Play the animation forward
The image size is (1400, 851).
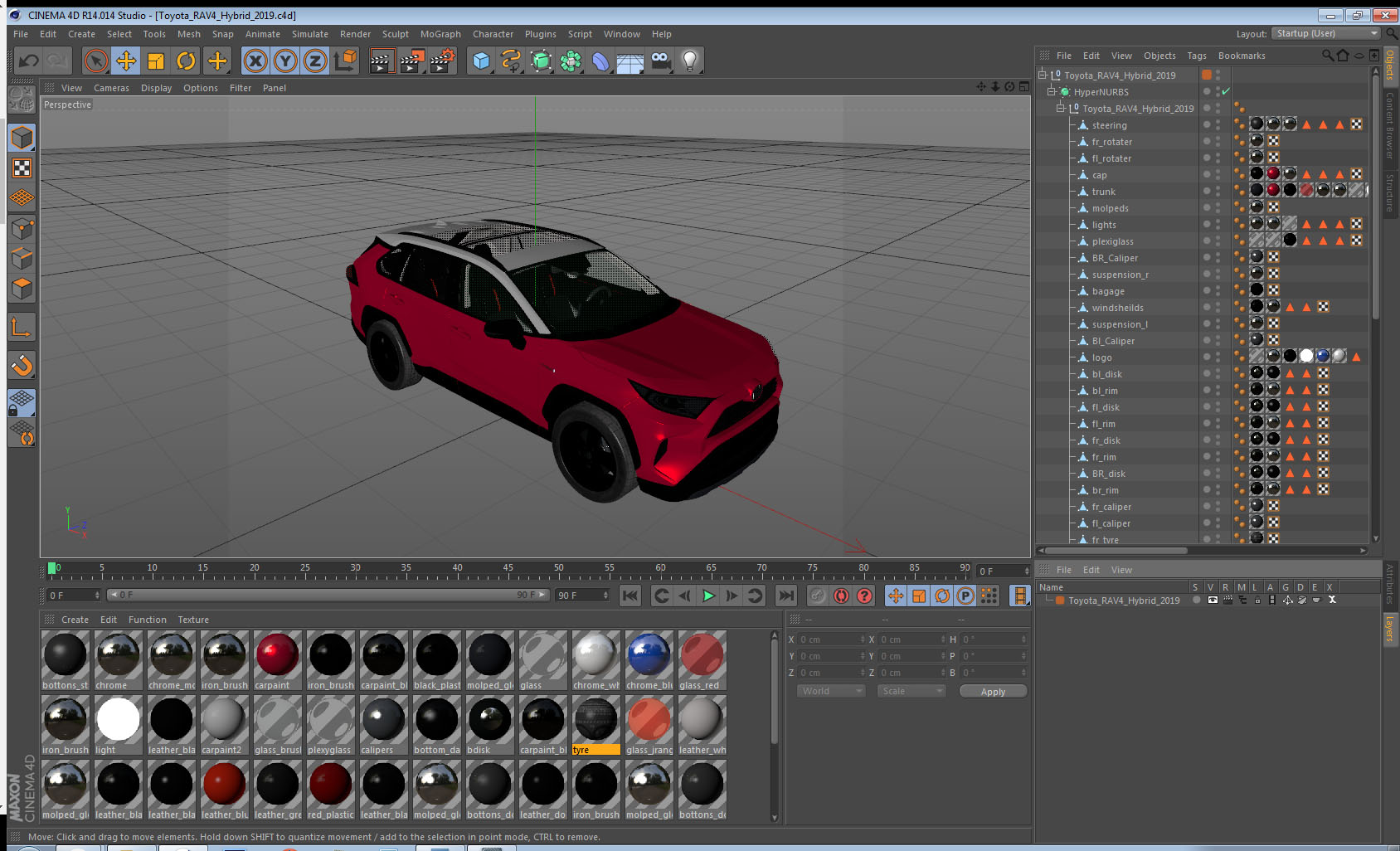point(708,596)
